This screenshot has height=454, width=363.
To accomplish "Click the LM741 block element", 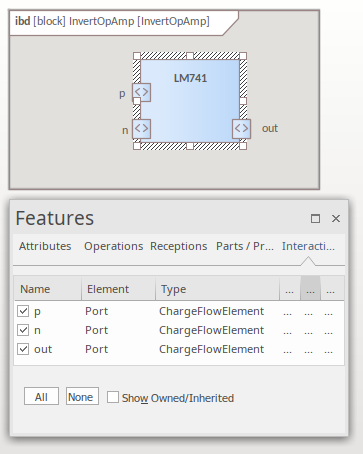I will 190,101.
